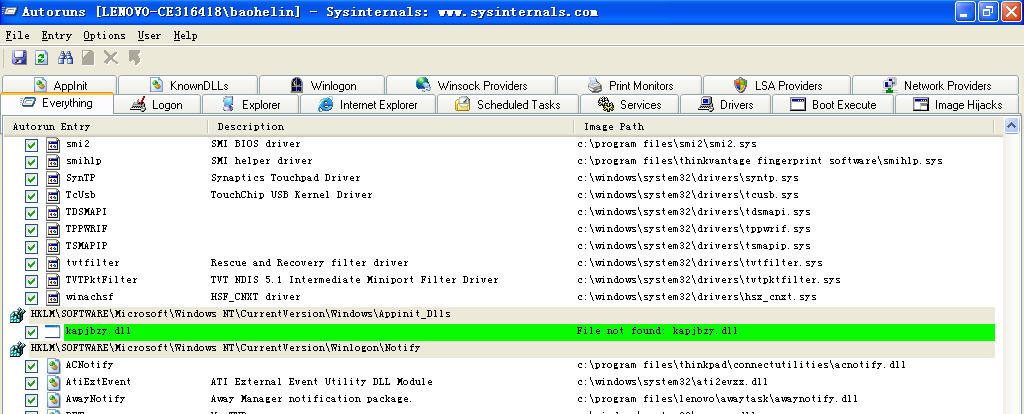Open the Image Hijacks tab
Screen dimensions: 1024x414
coord(957,104)
